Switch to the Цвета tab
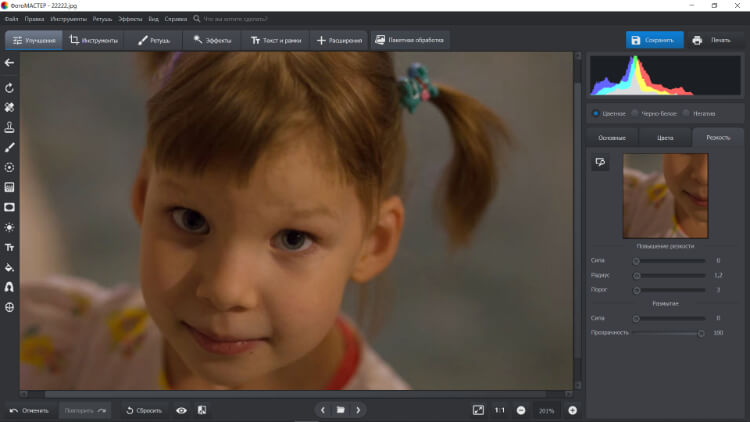Screen dimensions: 750x422 pos(665,137)
